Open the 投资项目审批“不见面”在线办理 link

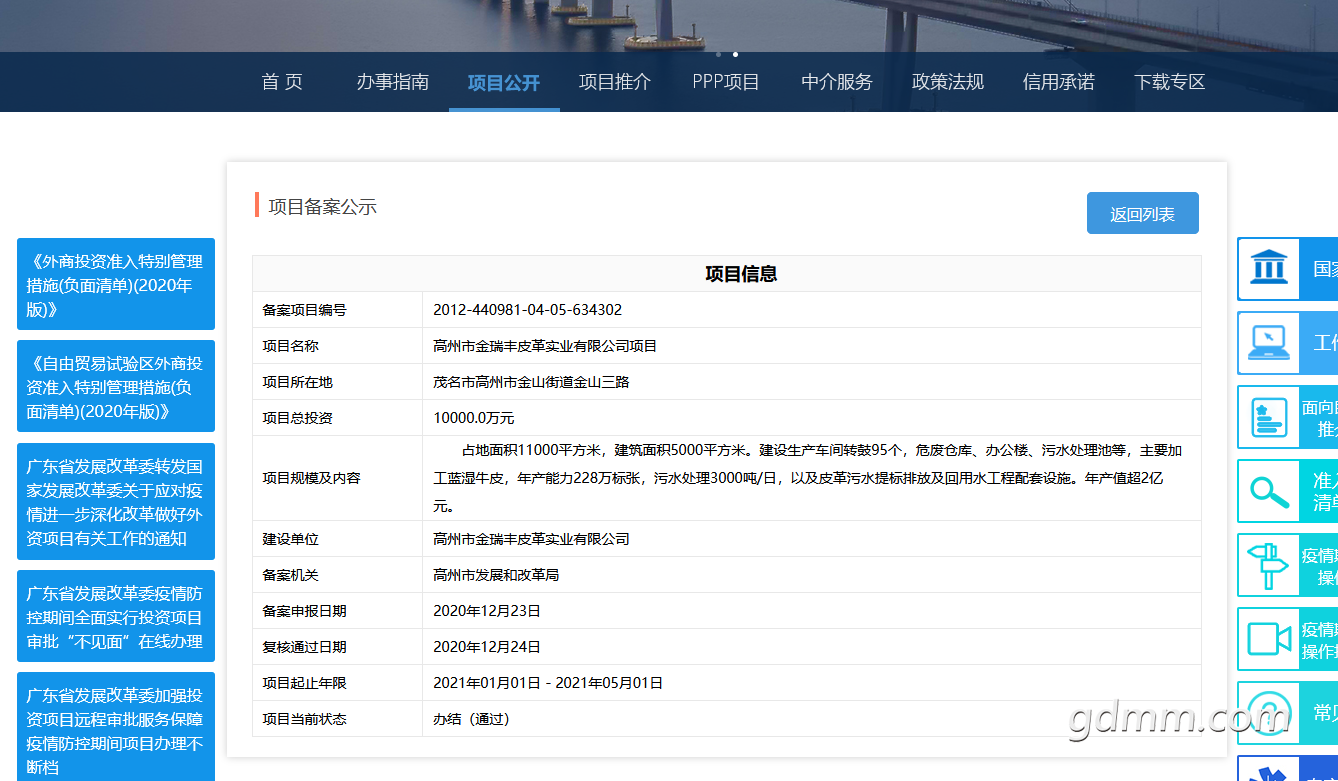click(x=116, y=616)
